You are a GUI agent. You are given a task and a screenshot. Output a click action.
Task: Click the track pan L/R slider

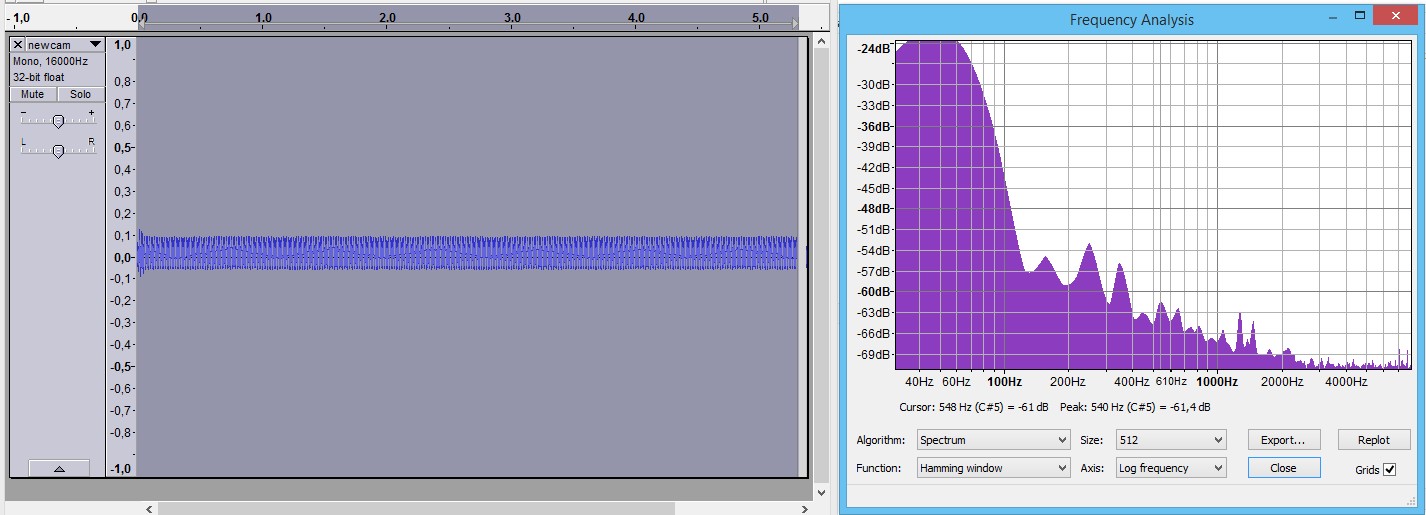click(x=58, y=151)
